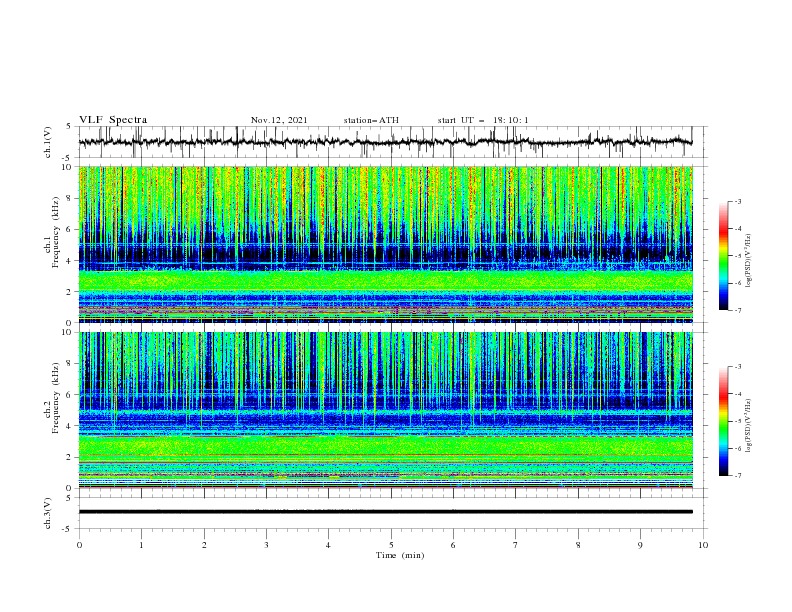Viewport: 792px width, 612px height.
Task: Click time axis tick label "2"
Action: [x=204, y=545]
